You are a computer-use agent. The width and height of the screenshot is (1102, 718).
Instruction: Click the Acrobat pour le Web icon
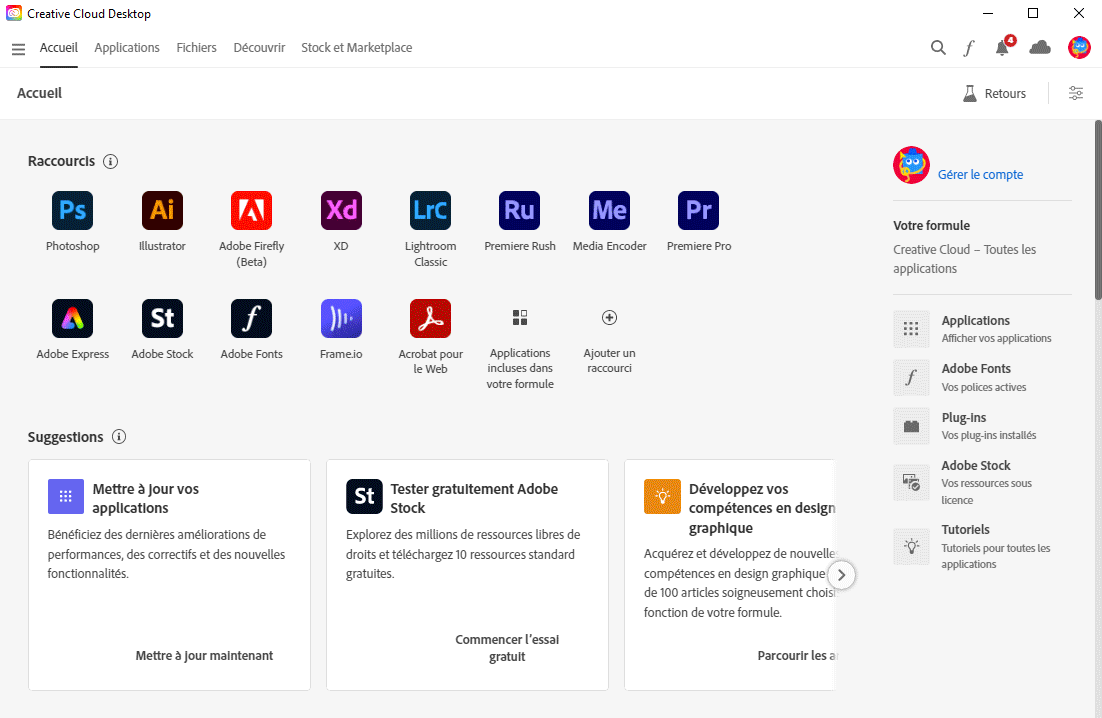pyautogui.click(x=430, y=318)
